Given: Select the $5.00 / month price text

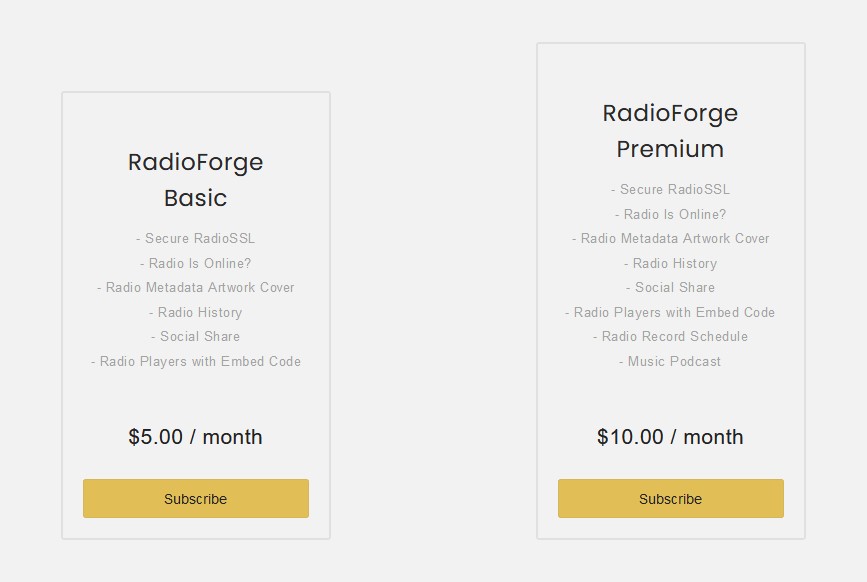Looking at the screenshot, I should 196,437.
